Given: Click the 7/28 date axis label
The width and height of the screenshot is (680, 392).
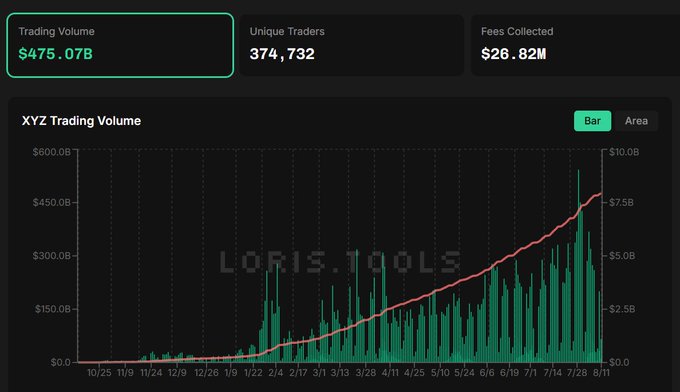Looking at the screenshot, I should (x=577, y=373).
